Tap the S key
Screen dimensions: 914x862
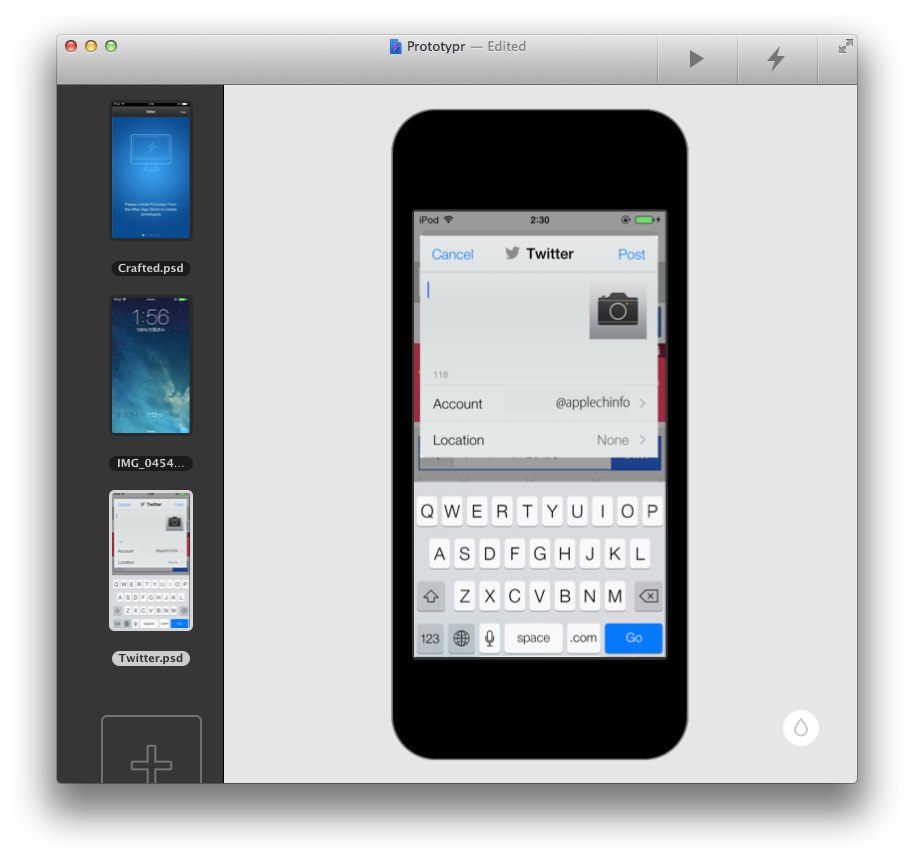point(465,554)
